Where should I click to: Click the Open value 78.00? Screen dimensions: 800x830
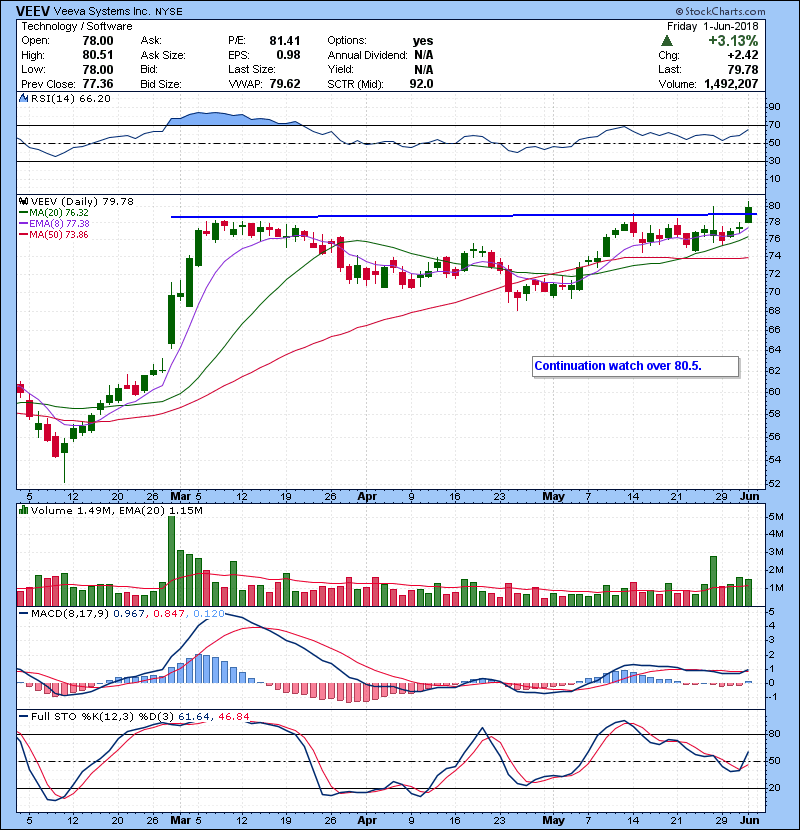click(x=97, y=41)
